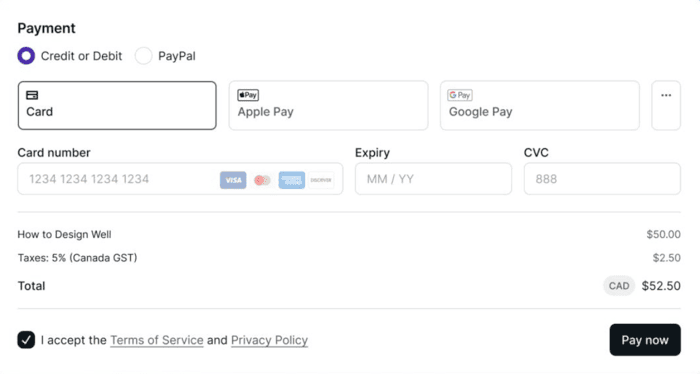Switch to the Google Pay tab
Image resolution: width=700 pixels, height=374 pixels.
click(x=540, y=105)
